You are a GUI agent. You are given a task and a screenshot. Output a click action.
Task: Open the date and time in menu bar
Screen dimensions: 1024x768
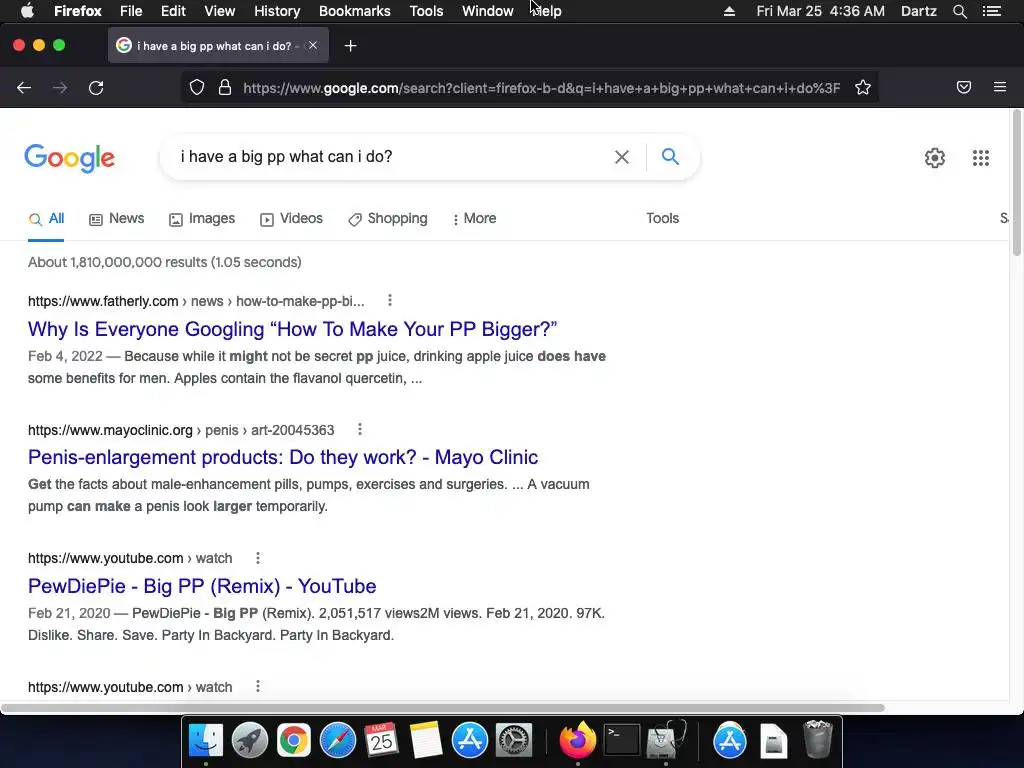(820, 11)
